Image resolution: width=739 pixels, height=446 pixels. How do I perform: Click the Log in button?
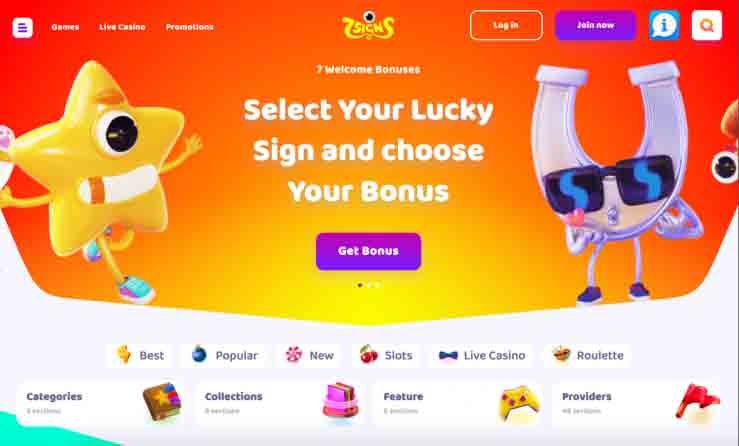pos(506,25)
